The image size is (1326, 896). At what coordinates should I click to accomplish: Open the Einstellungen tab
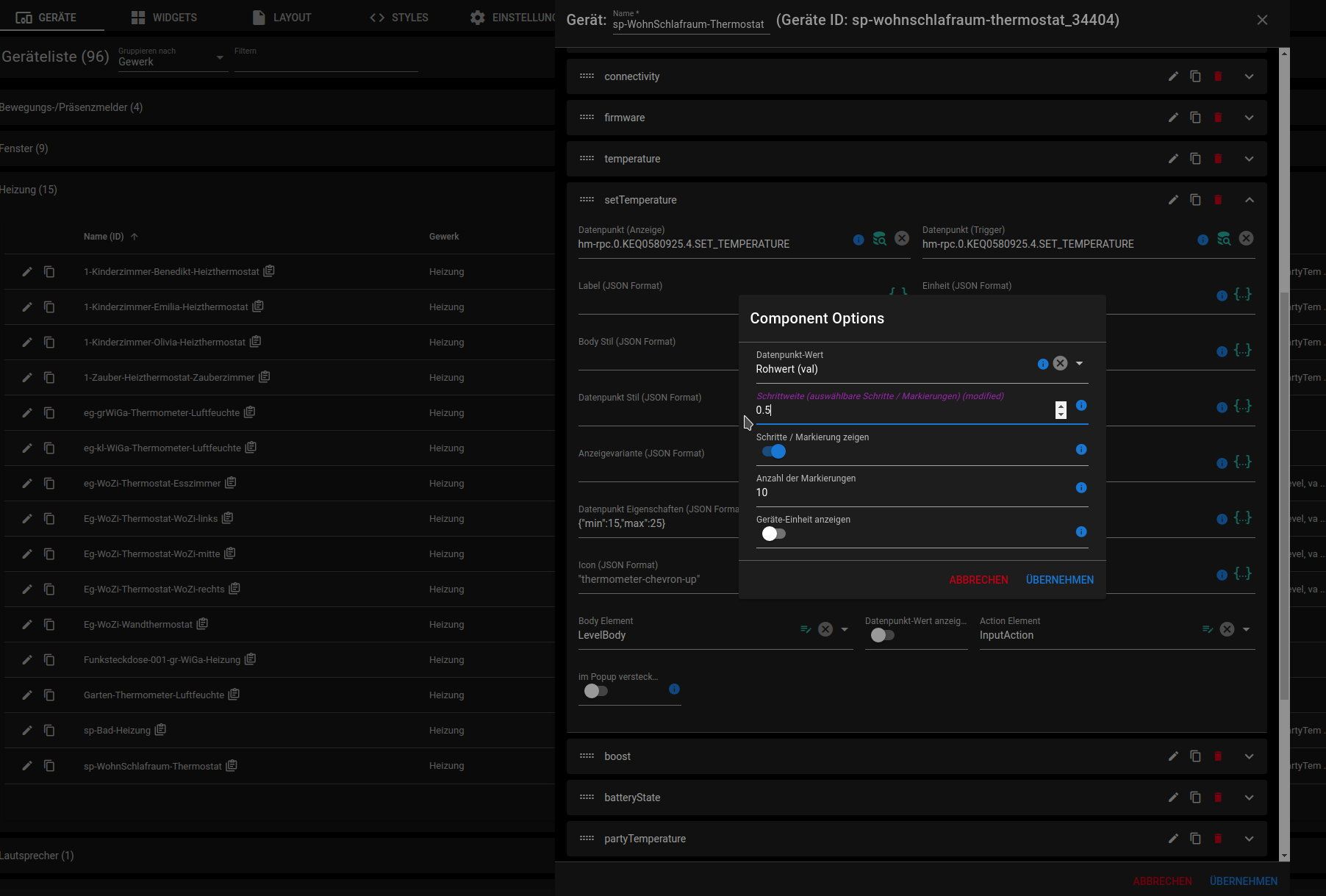513,17
